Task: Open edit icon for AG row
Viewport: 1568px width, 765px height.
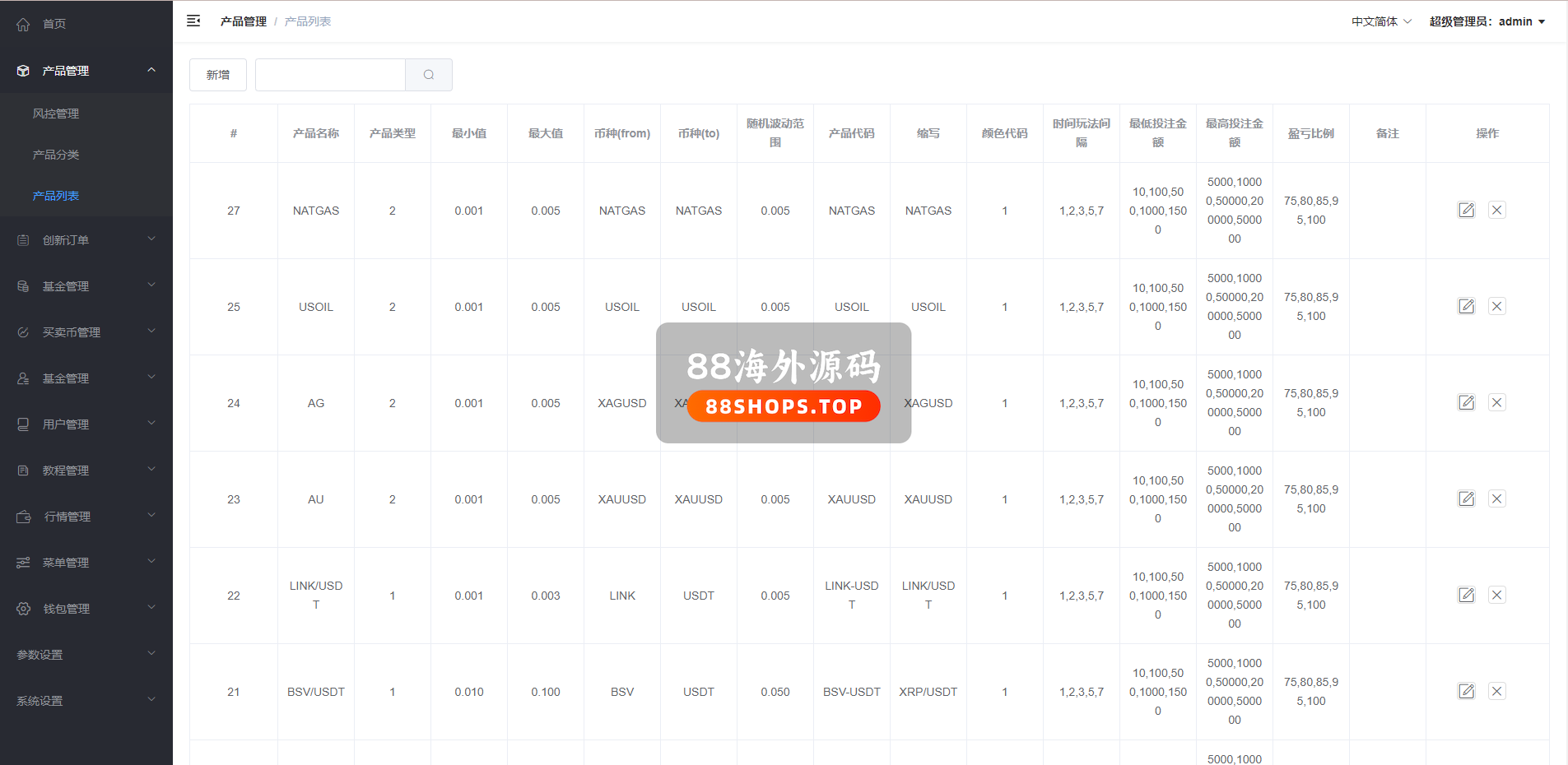Action: (x=1466, y=403)
